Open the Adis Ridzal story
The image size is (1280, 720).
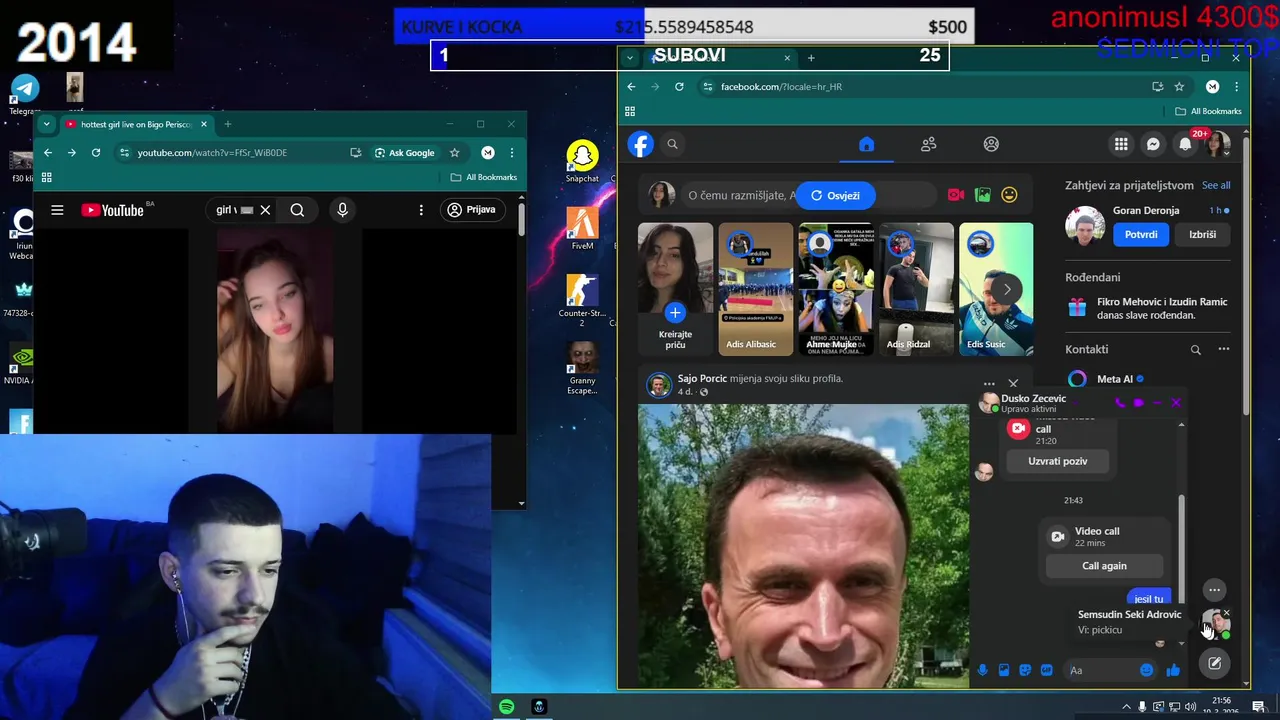[915, 289]
